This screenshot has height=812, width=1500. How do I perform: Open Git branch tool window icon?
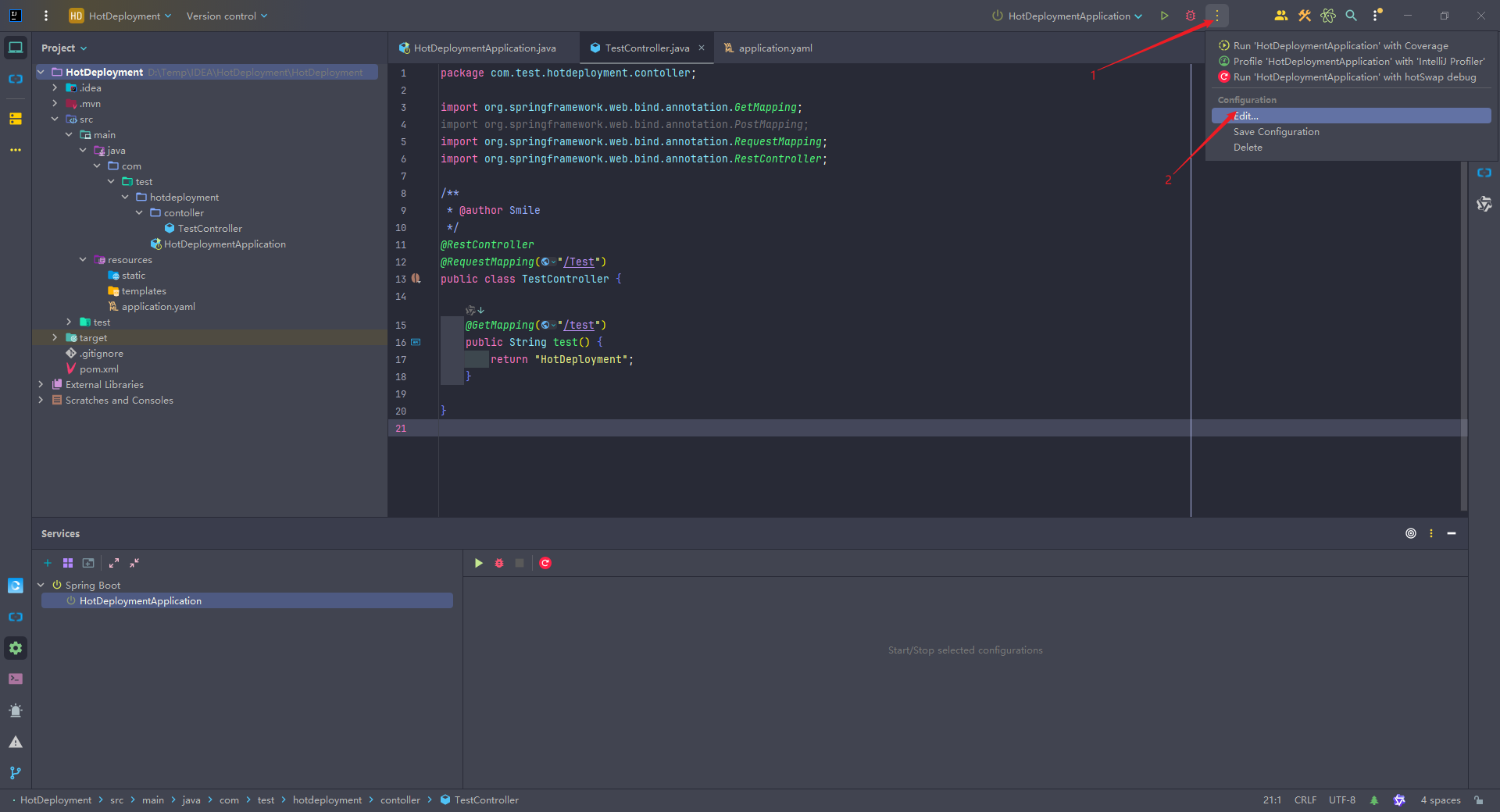pyautogui.click(x=16, y=772)
